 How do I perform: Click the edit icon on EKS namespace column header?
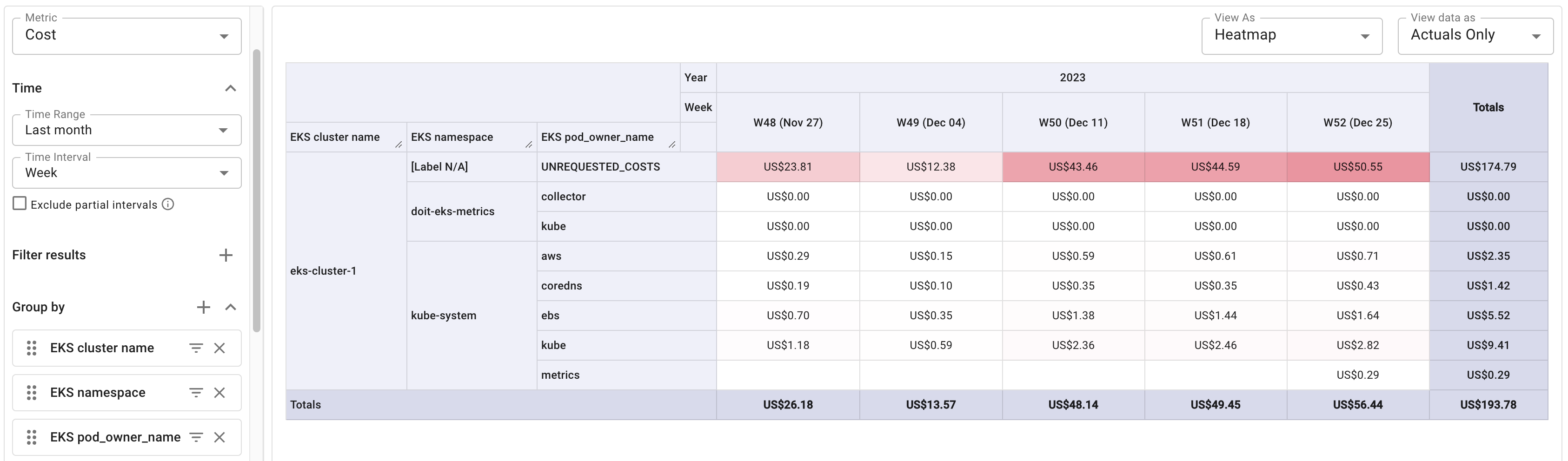click(x=529, y=144)
